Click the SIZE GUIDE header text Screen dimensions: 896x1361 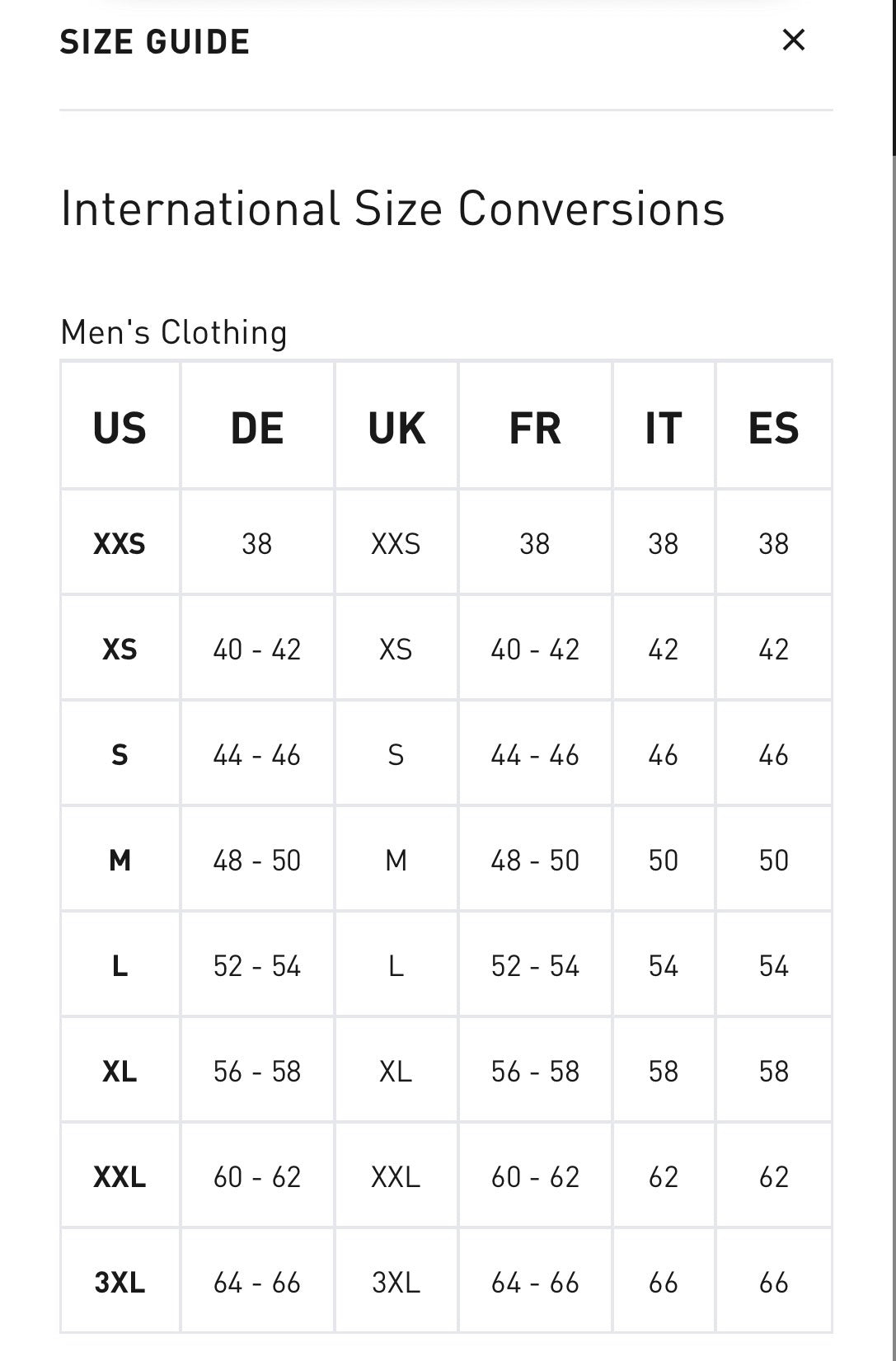click(155, 42)
